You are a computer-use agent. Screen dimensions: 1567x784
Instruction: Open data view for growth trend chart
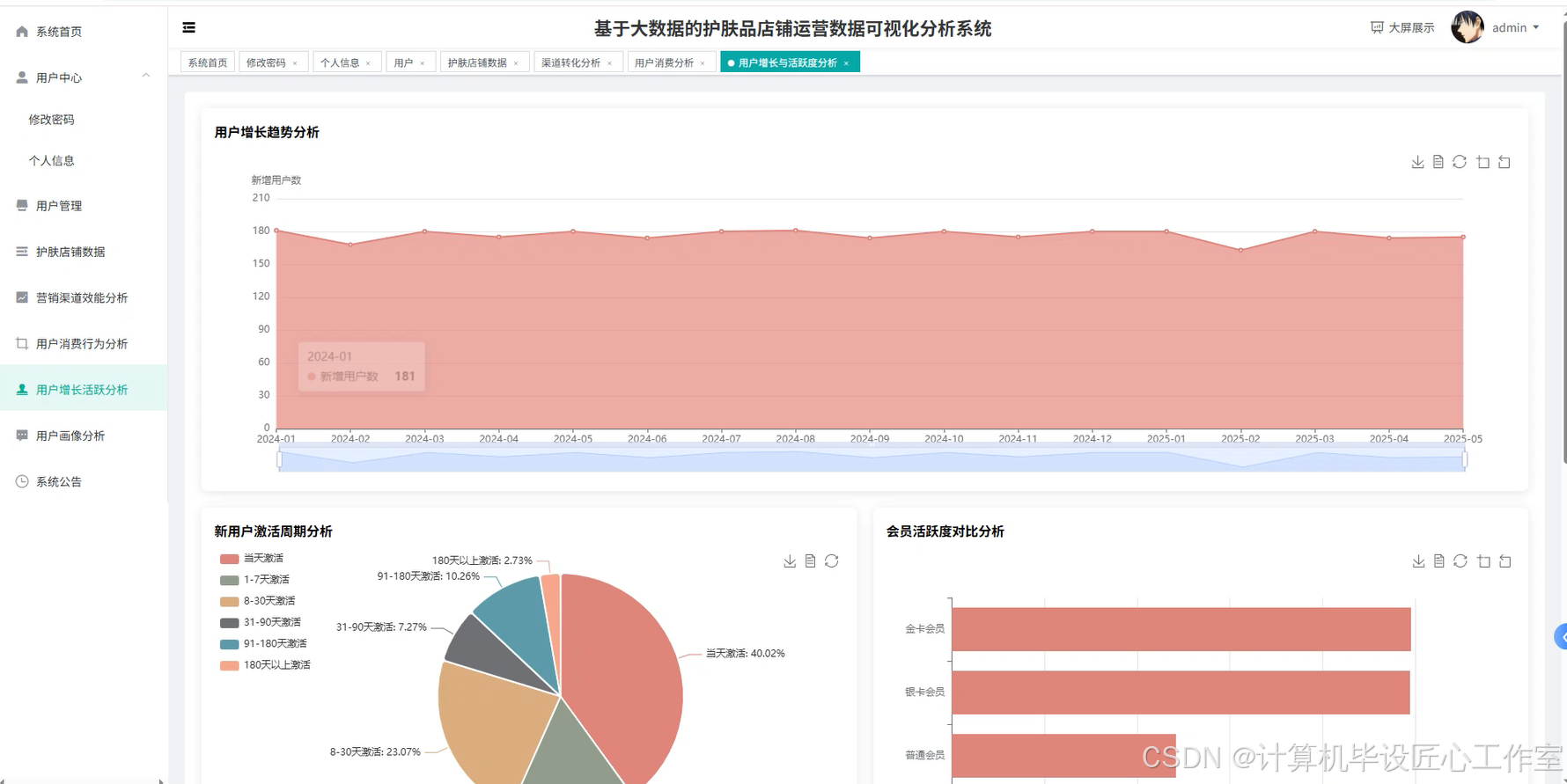[x=1438, y=162]
